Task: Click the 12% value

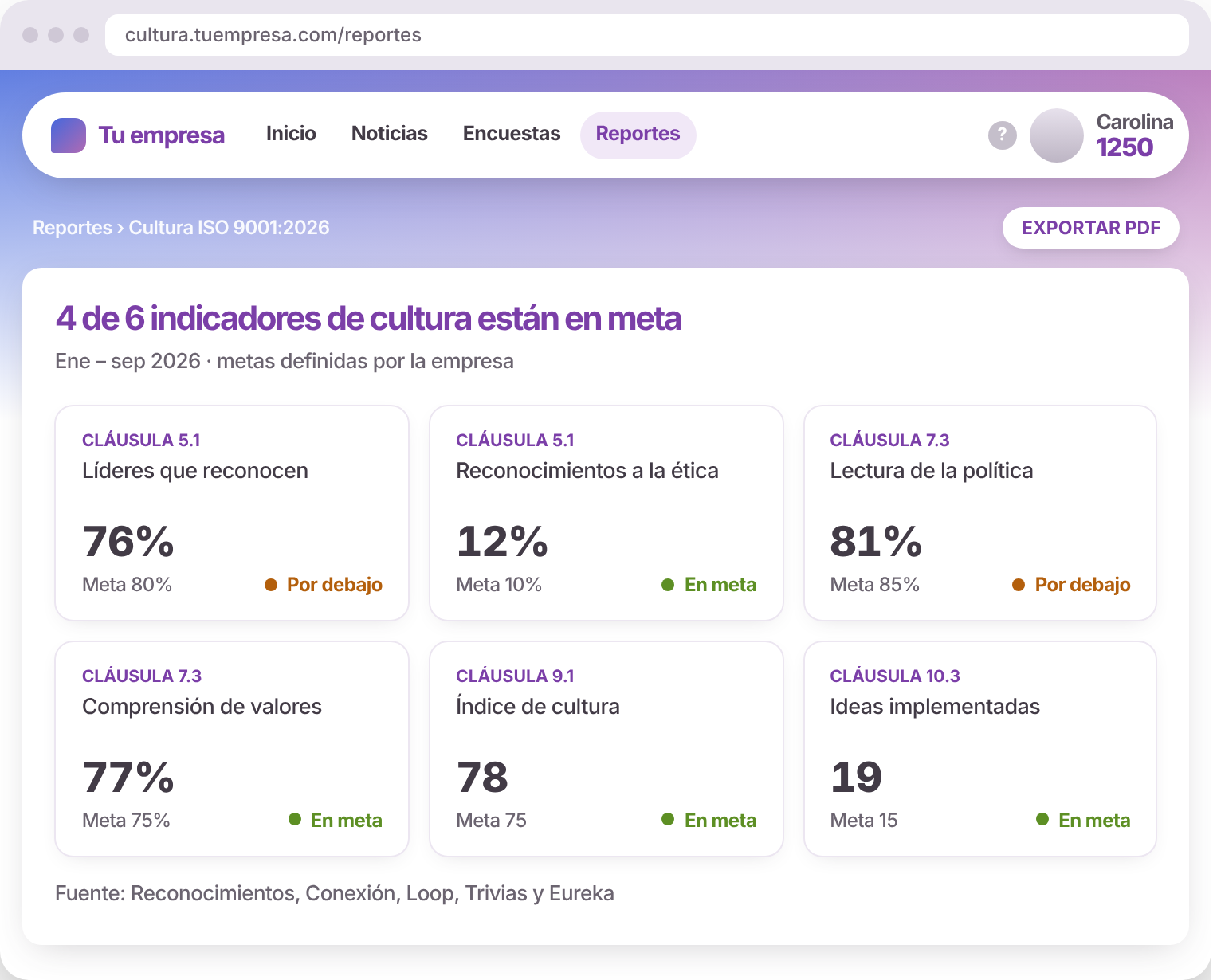Action: click(x=502, y=542)
